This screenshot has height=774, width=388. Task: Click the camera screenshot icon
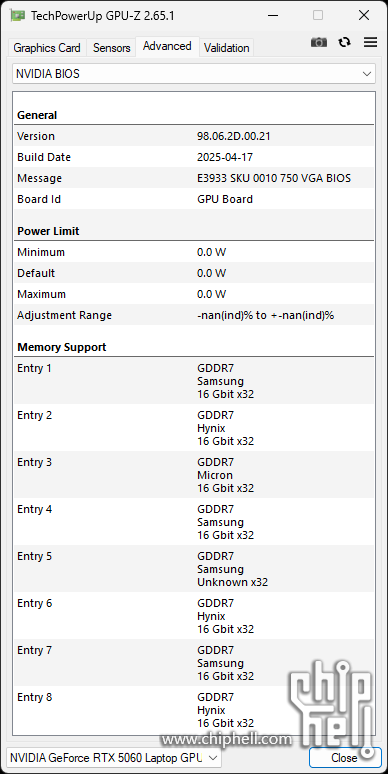(x=319, y=42)
